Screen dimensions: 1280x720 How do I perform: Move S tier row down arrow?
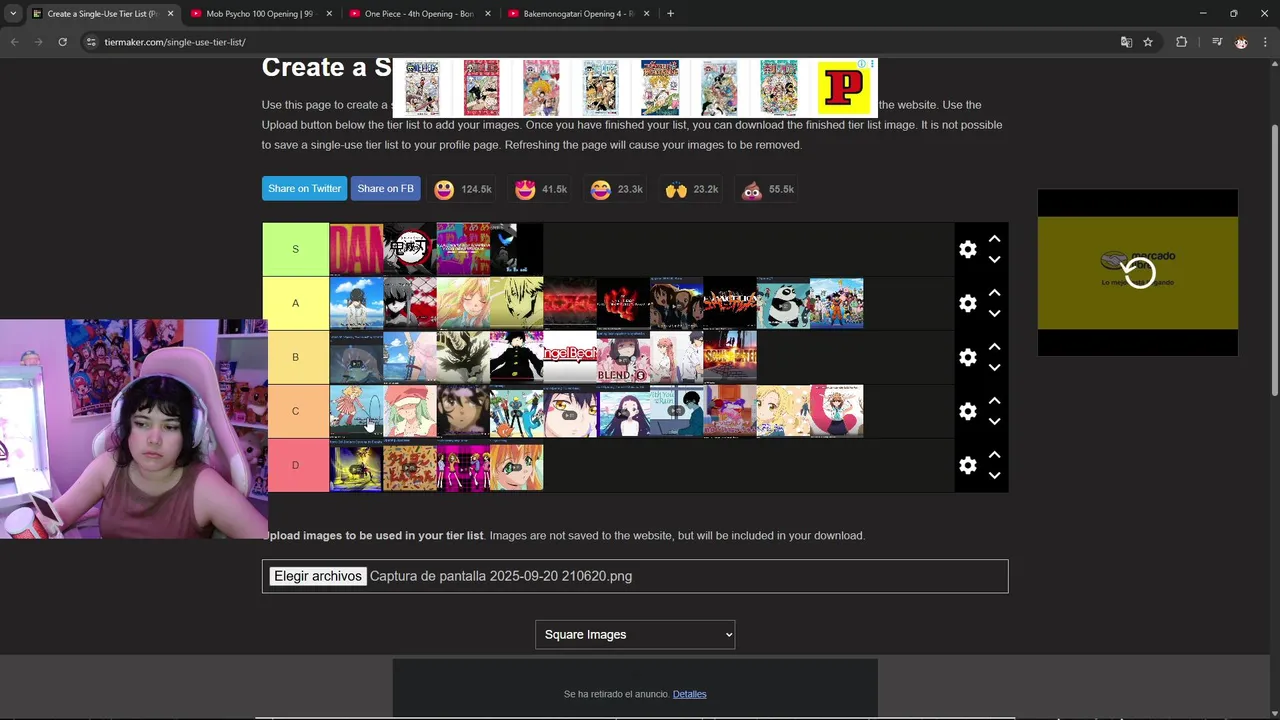(994, 259)
